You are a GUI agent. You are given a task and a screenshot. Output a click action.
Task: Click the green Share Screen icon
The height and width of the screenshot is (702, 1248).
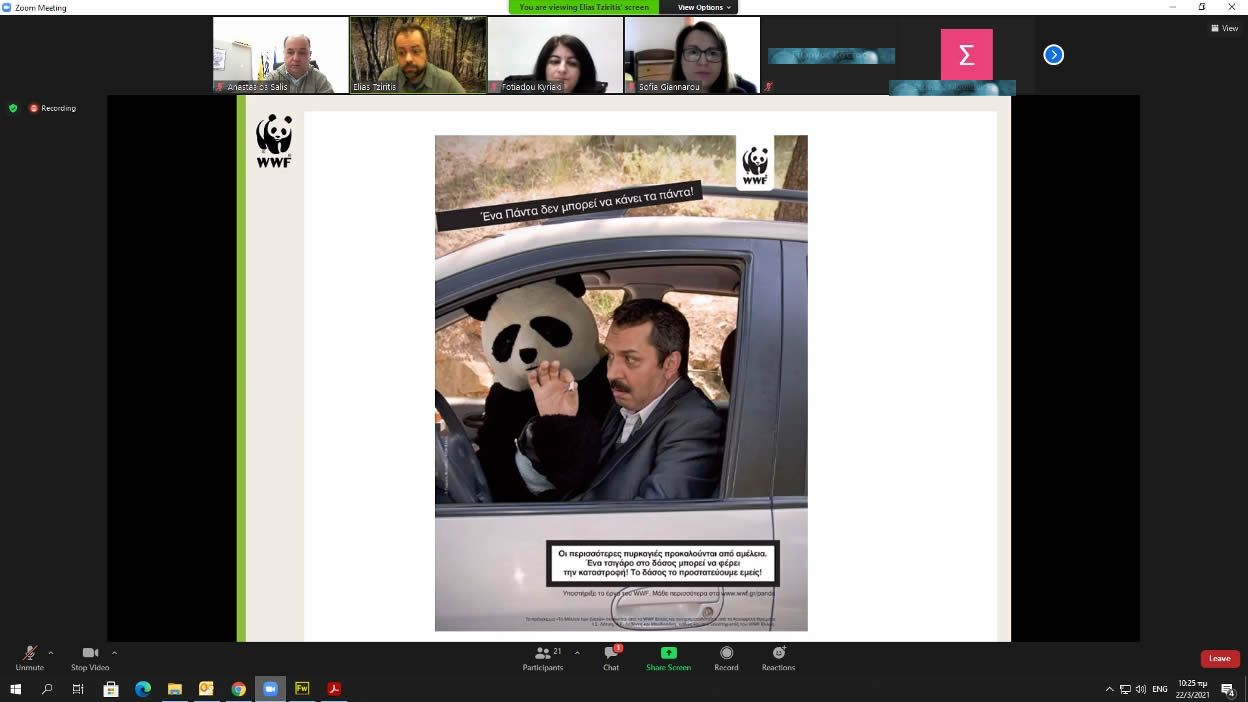click(668, 653)
